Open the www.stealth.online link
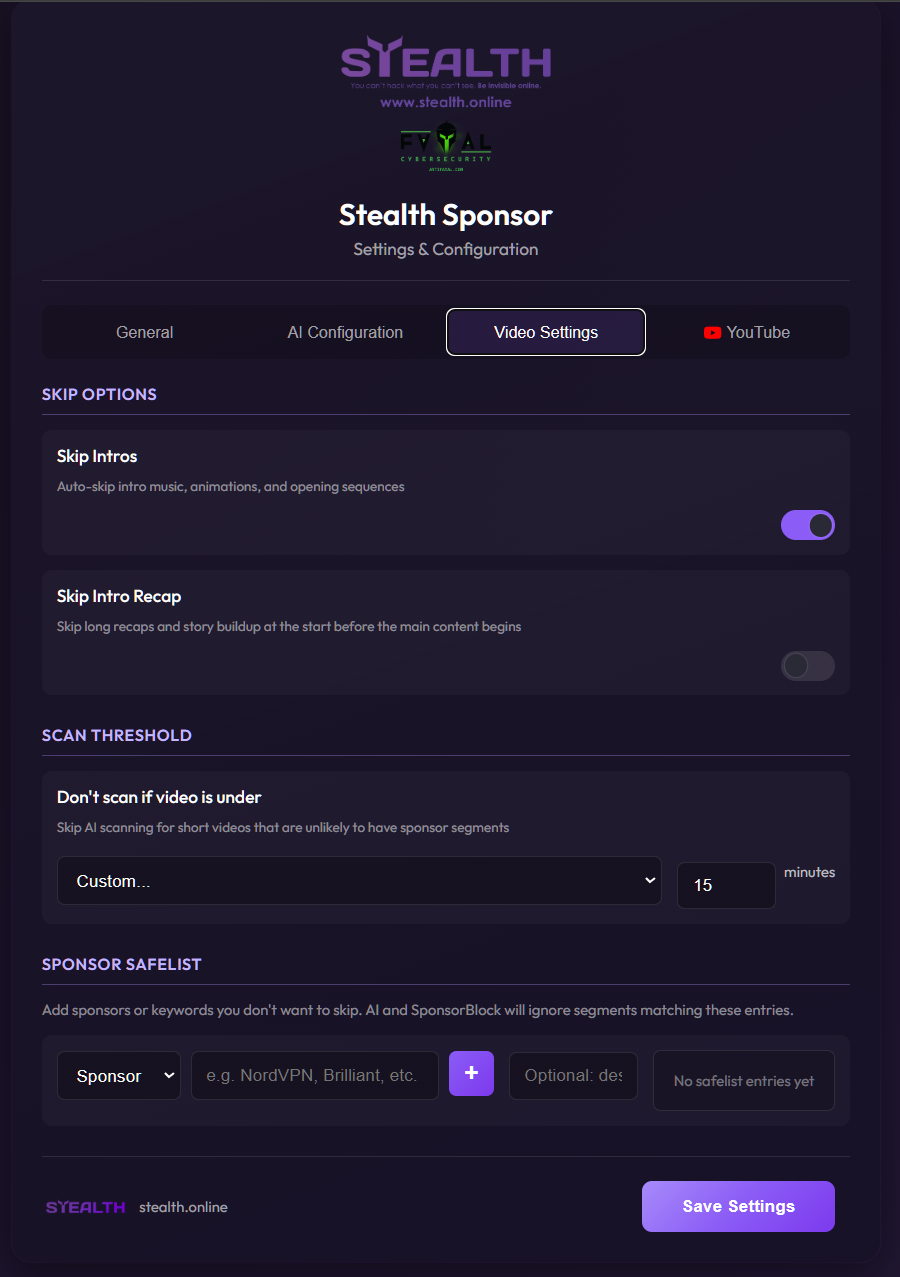900x1277 pixels. pyautogui.click(x=445, y=102)
